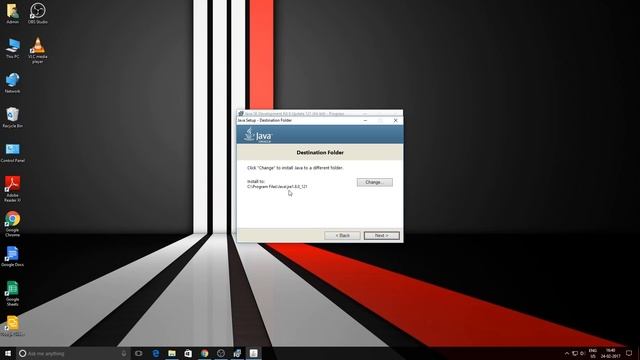
Task: Click the network tray icon
Action: pos(575,353)
